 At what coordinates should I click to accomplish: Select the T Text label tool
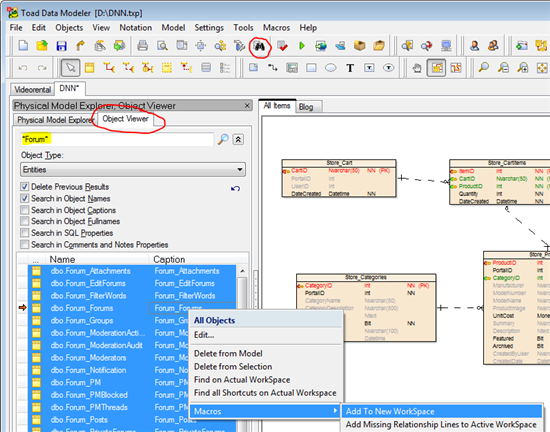pyautogui.click(x=350, y=68)
